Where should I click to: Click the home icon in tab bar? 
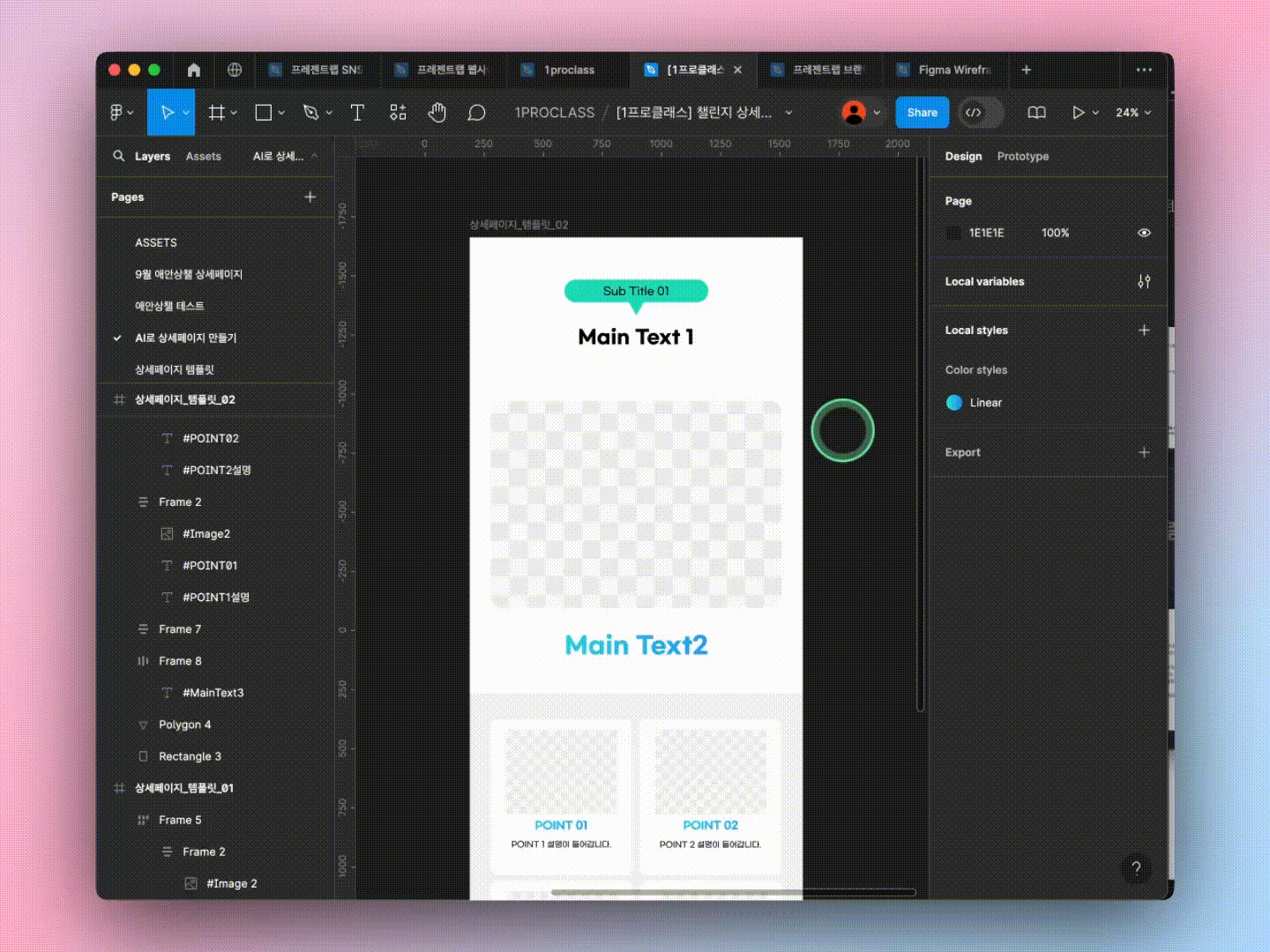click(194, 70)
